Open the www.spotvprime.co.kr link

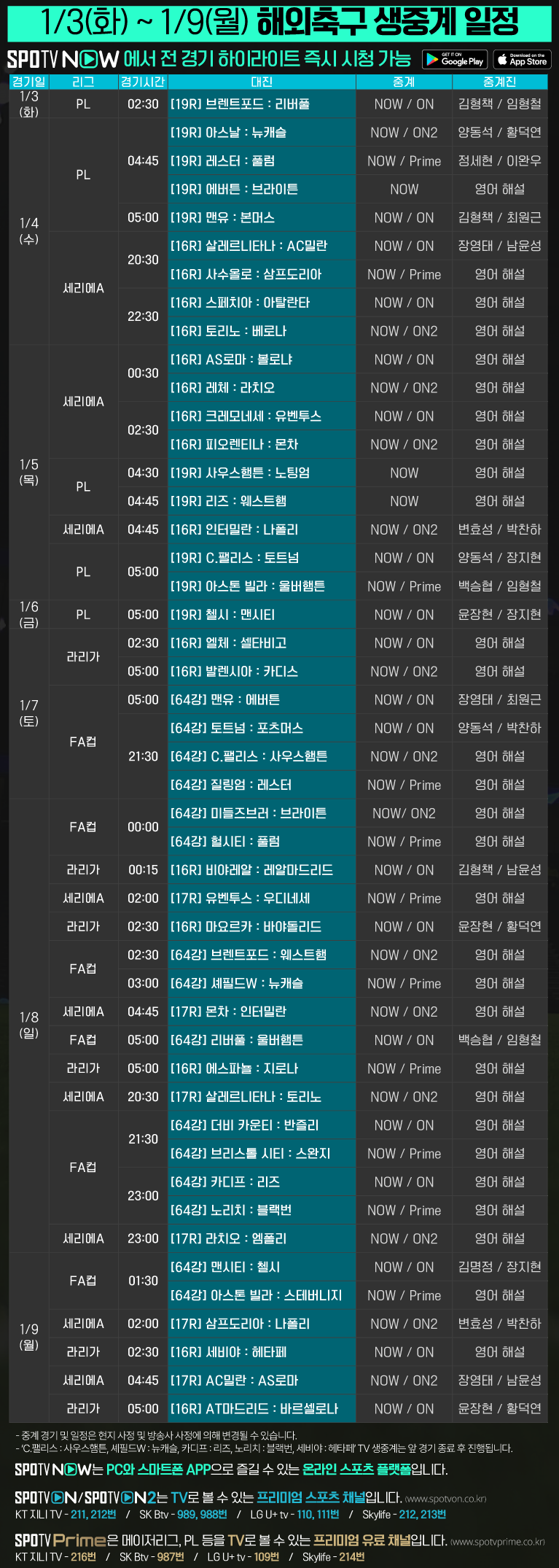[498, 1542]
